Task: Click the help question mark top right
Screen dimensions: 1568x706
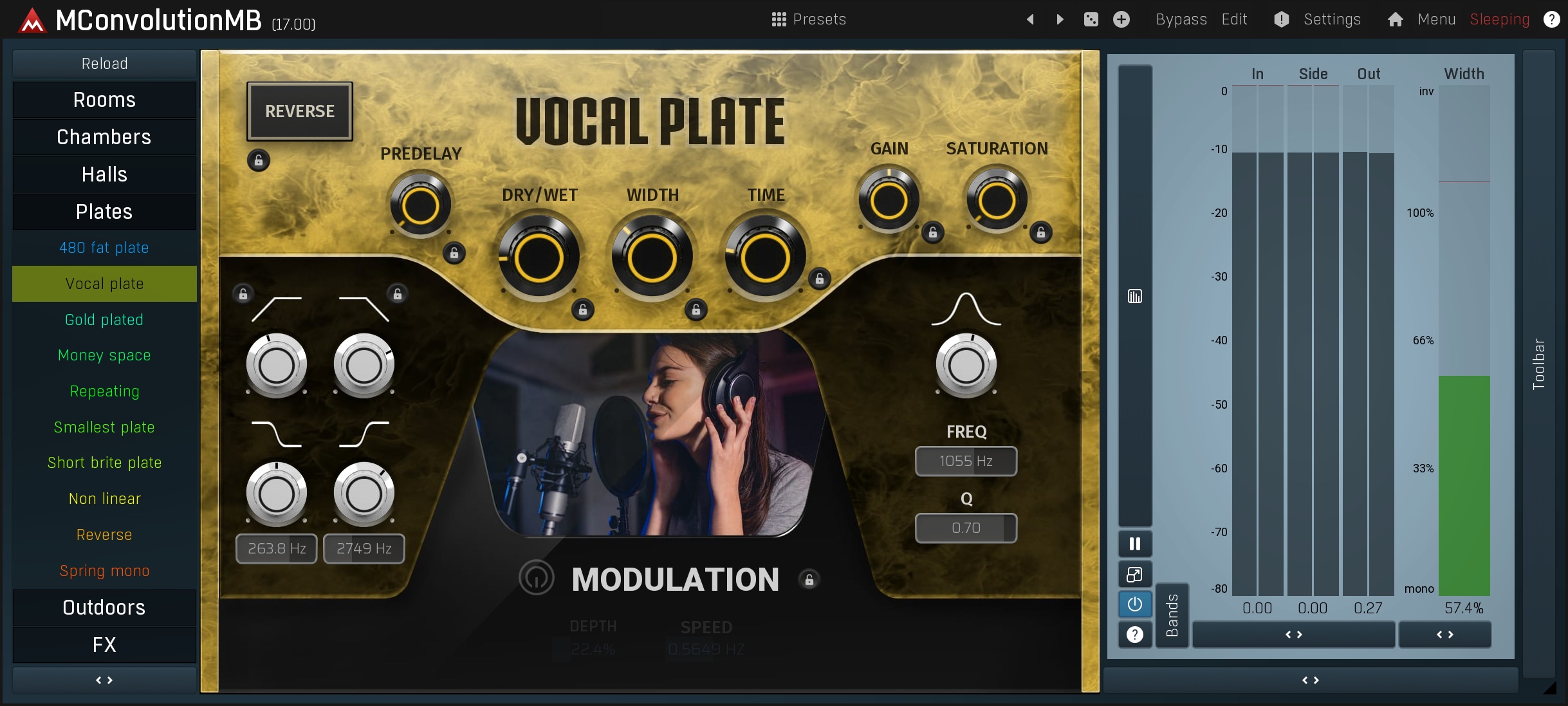Action: (1551, 19)
